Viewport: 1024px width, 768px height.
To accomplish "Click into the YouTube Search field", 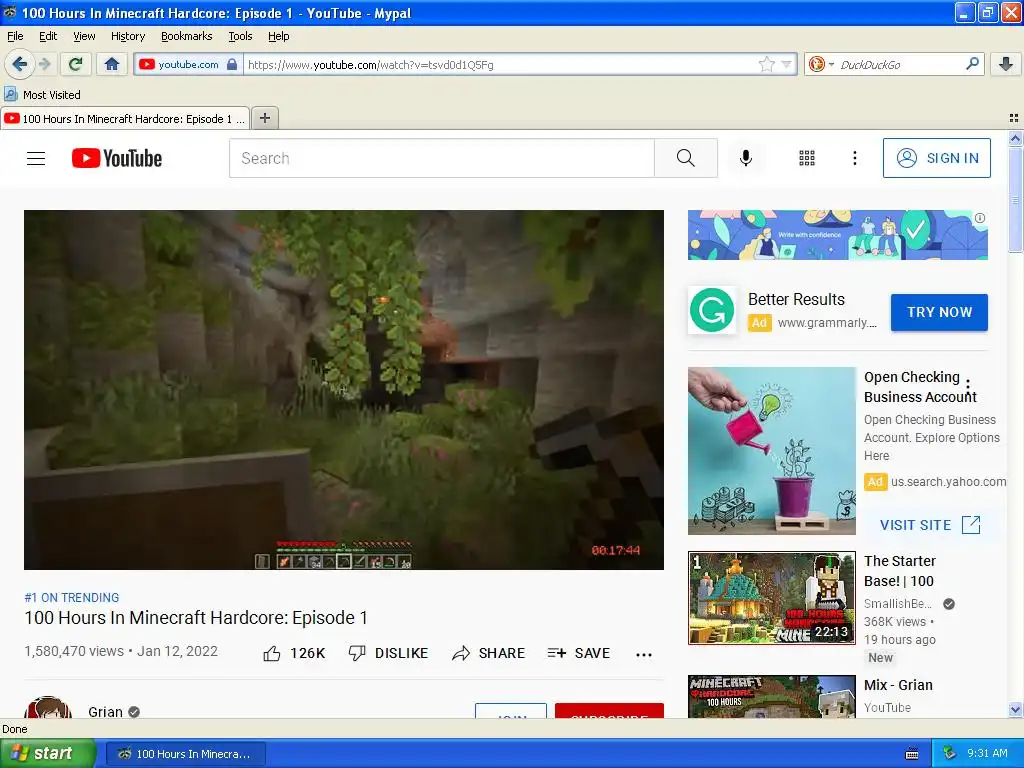I will 441,158.
